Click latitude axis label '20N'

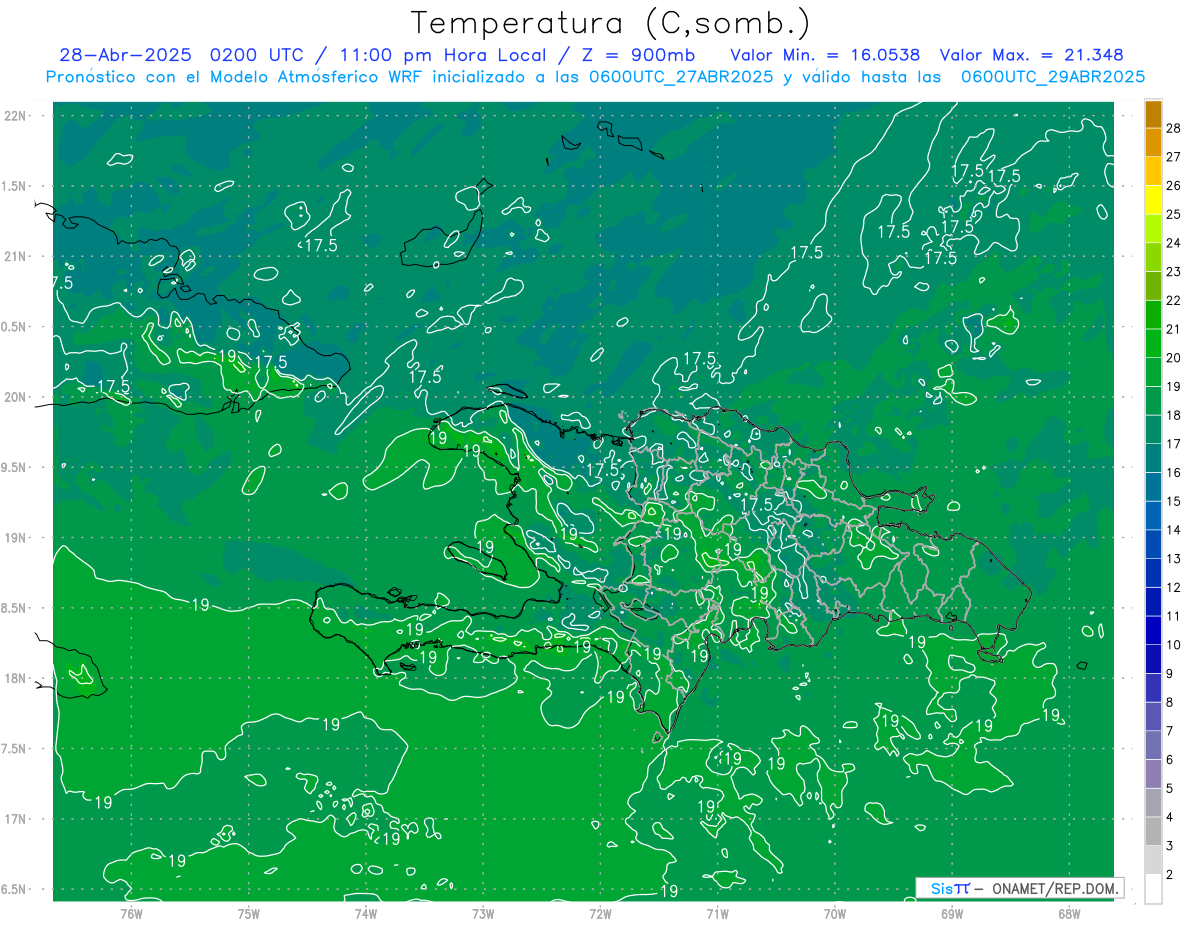tap(15, 397)
